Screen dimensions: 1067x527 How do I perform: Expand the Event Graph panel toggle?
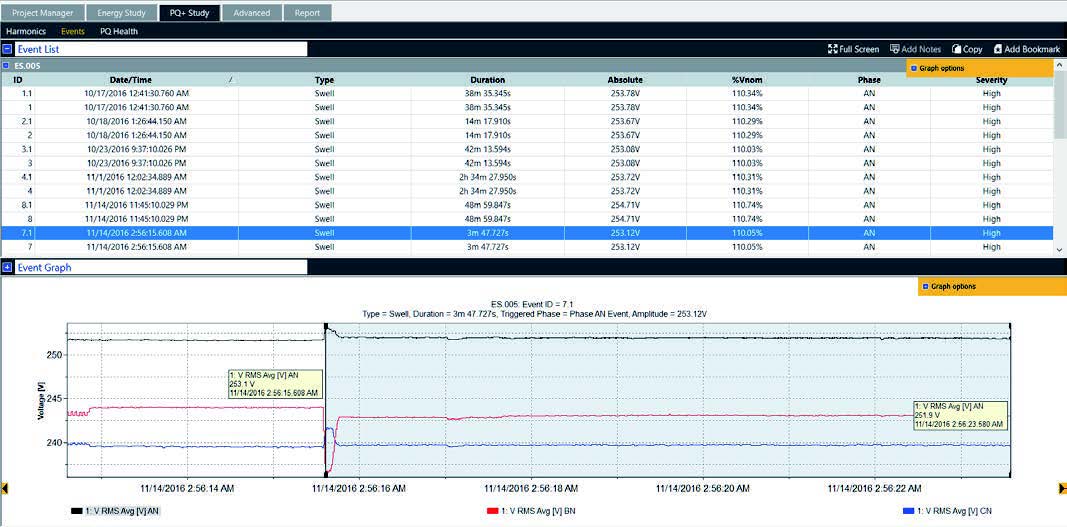[x=7, y=268]
